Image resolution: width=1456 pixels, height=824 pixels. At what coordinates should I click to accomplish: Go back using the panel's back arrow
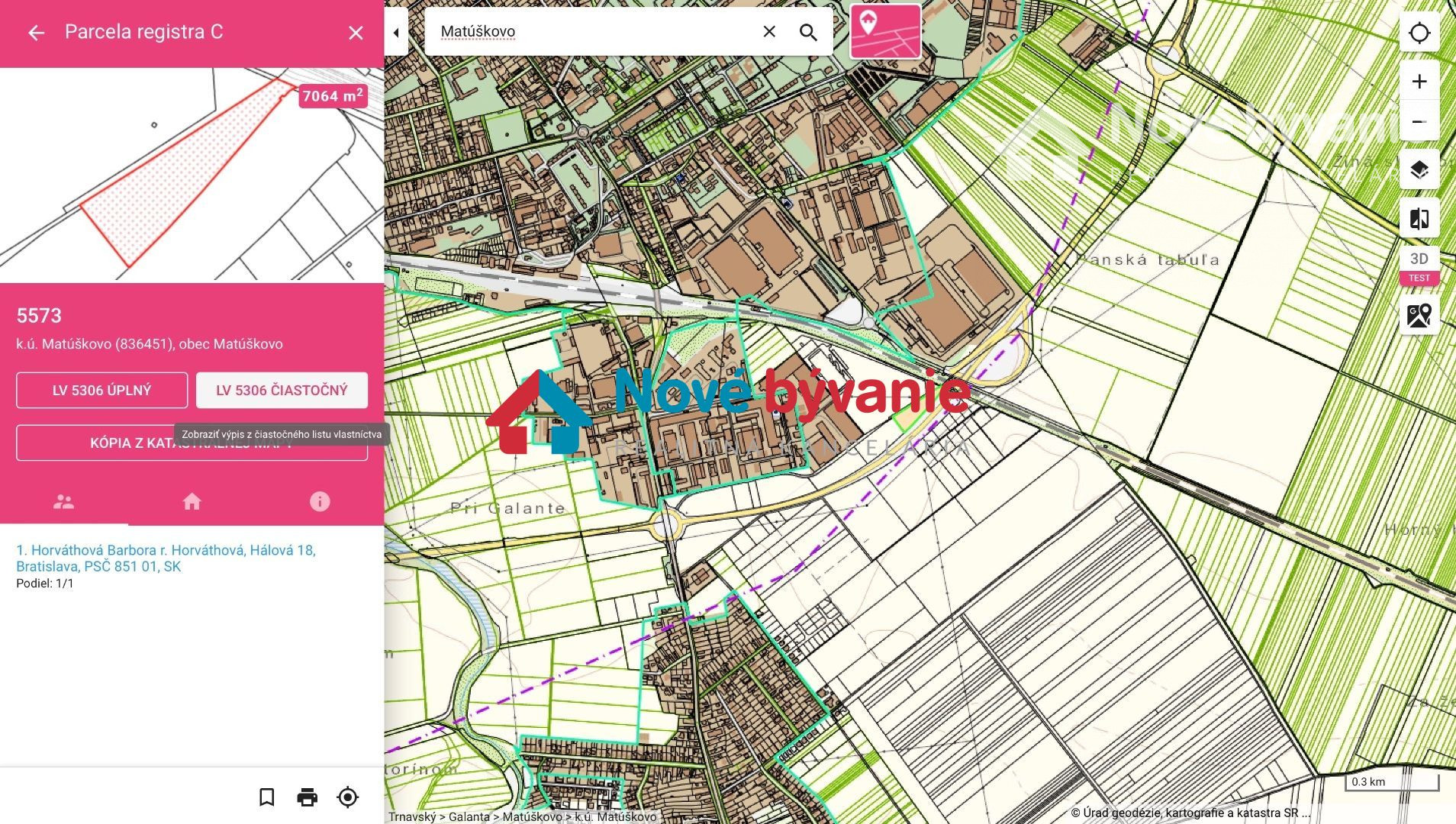pyautogui.click(x=36, y=32)
